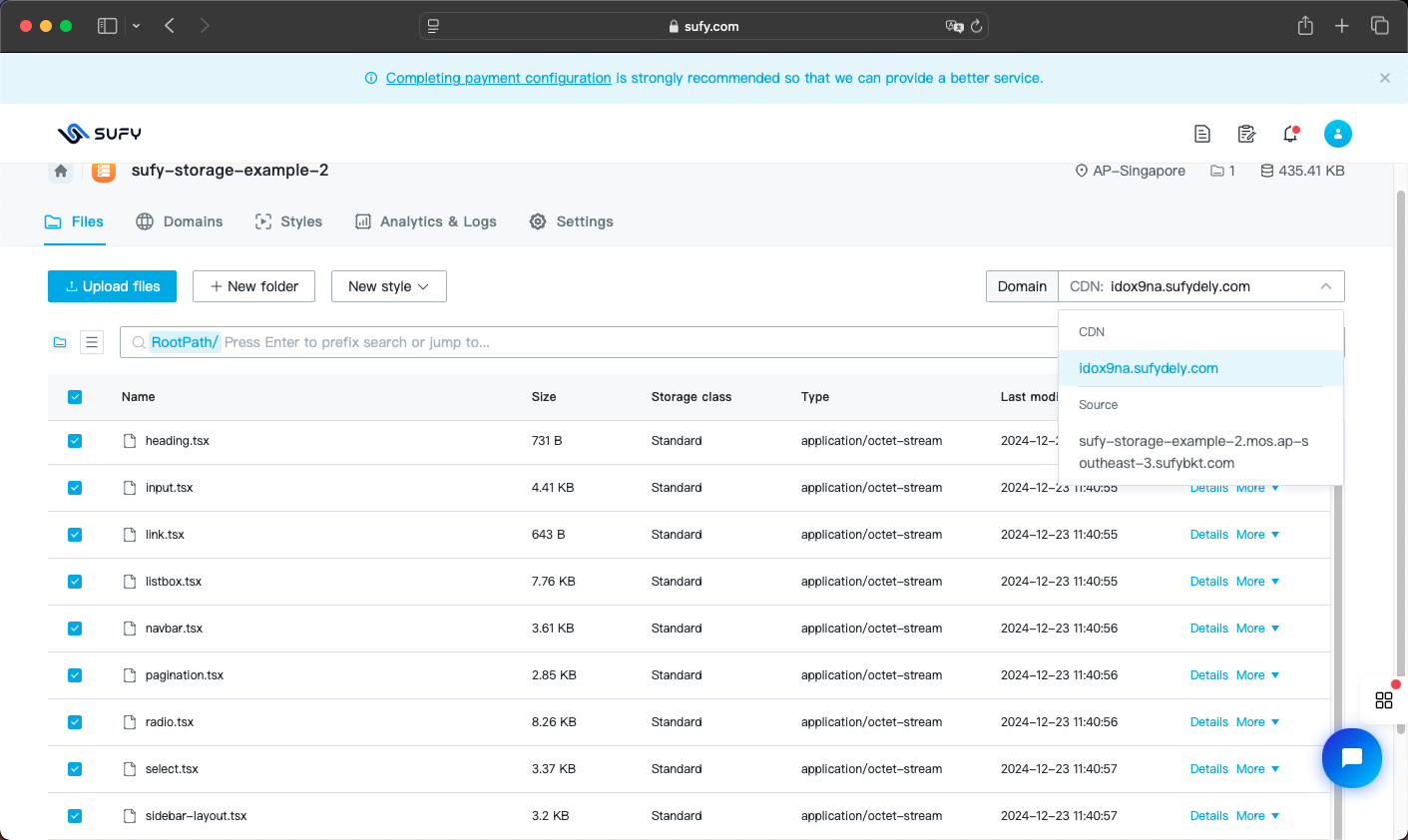Viewport: 1408px width, 840px height.
Task: Uncheck the navbar.tsx checkbox
Action: (75, 629)
